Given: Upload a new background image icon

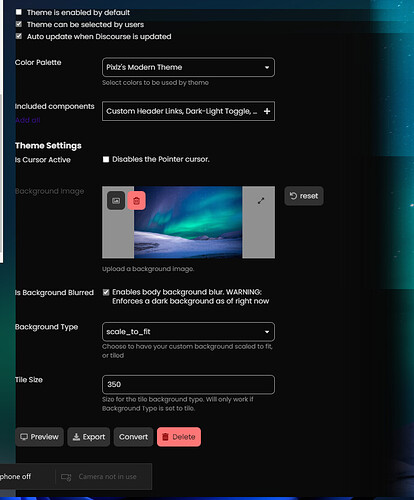Looking at the screenshot, I should 116,200.
